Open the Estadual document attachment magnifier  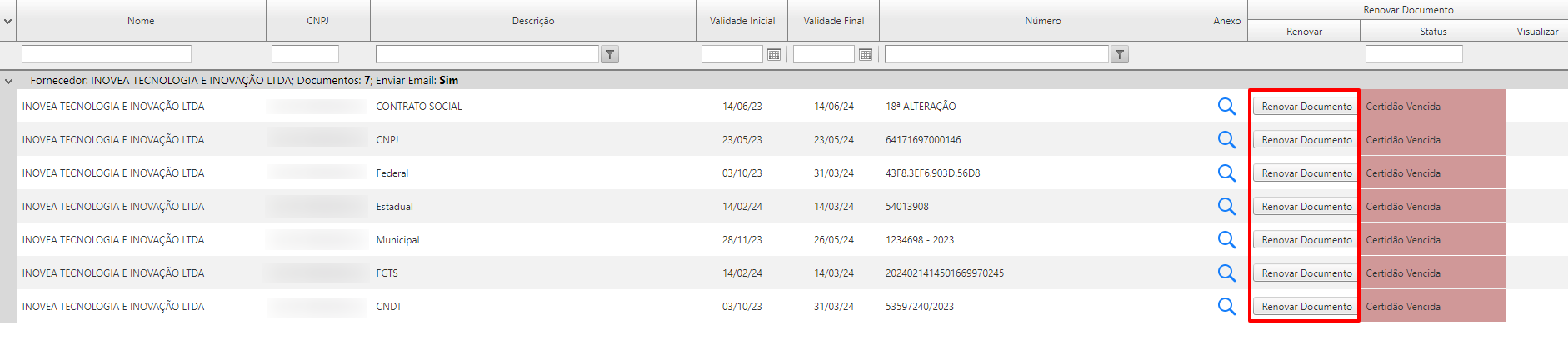coord(1226,207)
